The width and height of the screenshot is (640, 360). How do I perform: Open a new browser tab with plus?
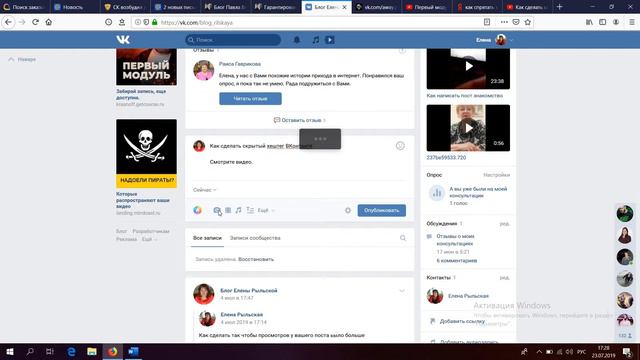pos(560,7)
